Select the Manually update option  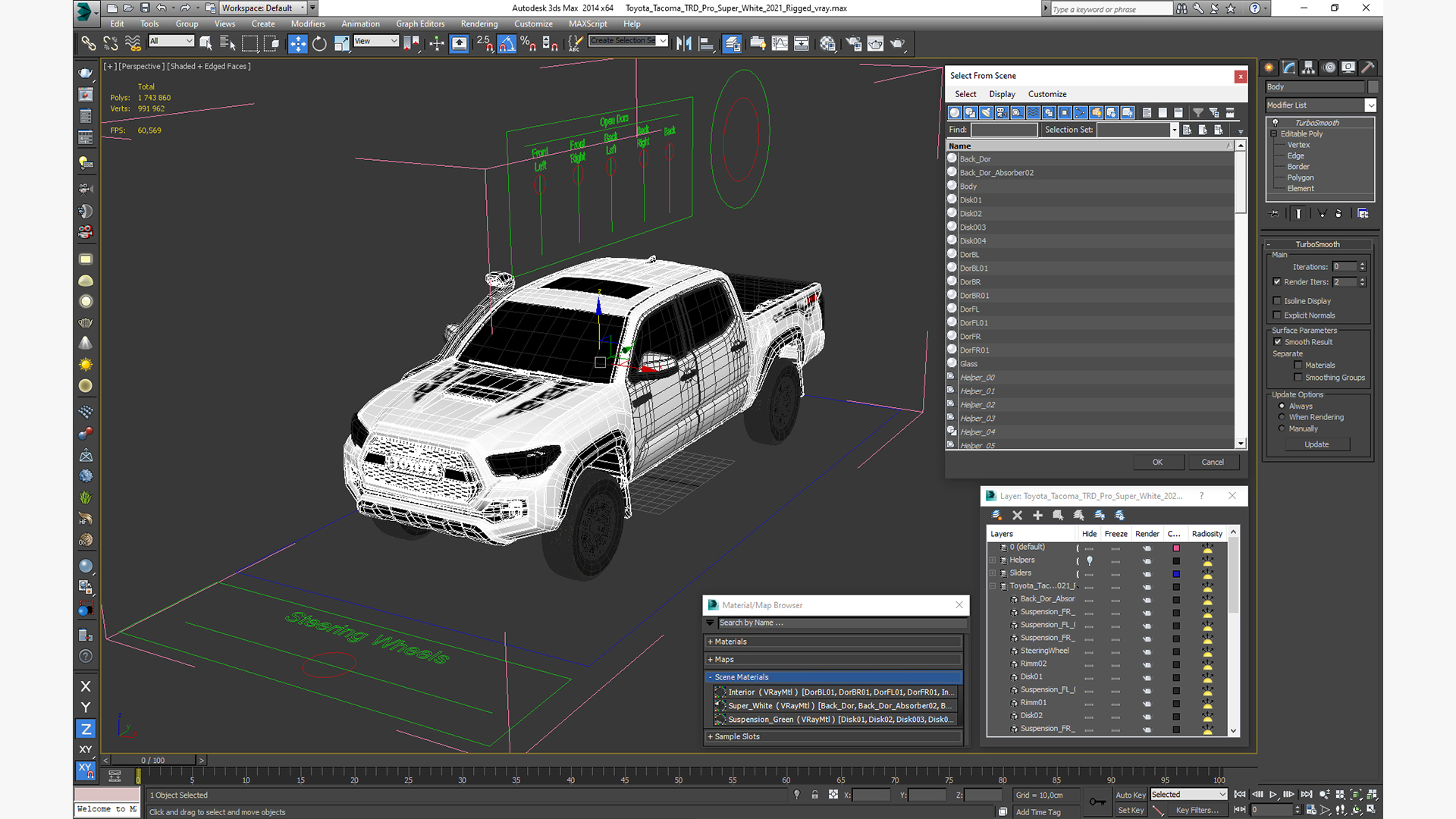(x=1282, y=428)
